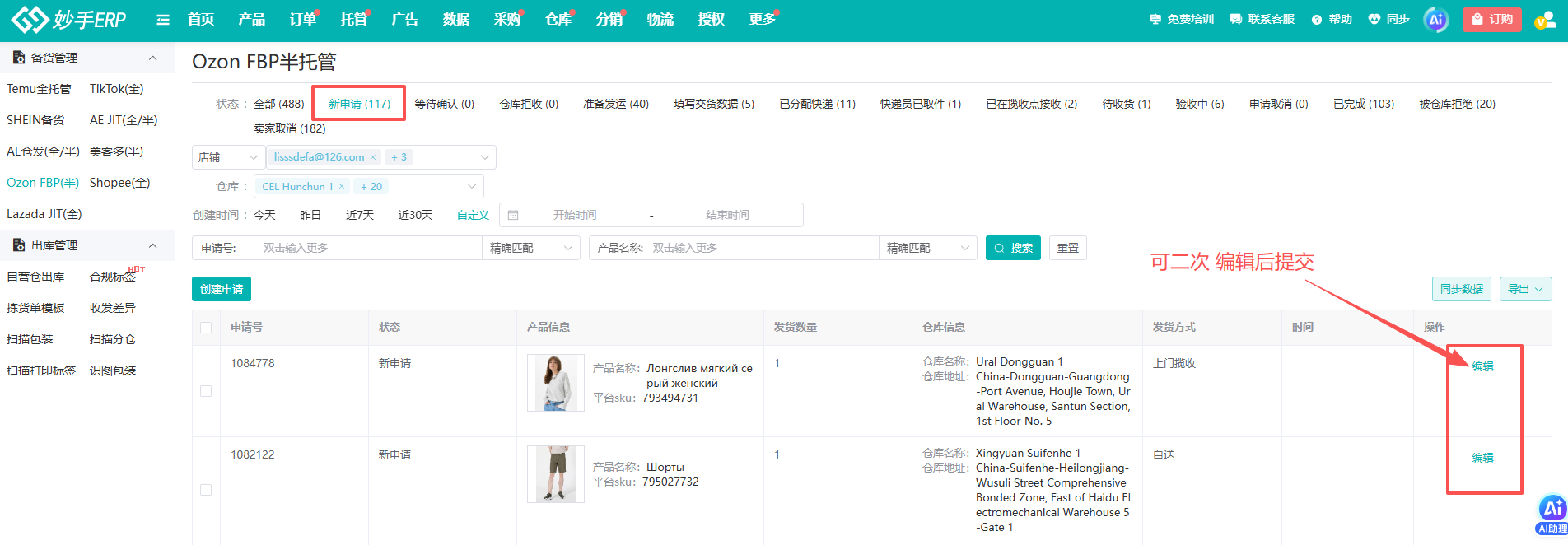Screen dimensions: 1568x545
Task: Select the 已完成 (103) status tab
Action: 1364,104
